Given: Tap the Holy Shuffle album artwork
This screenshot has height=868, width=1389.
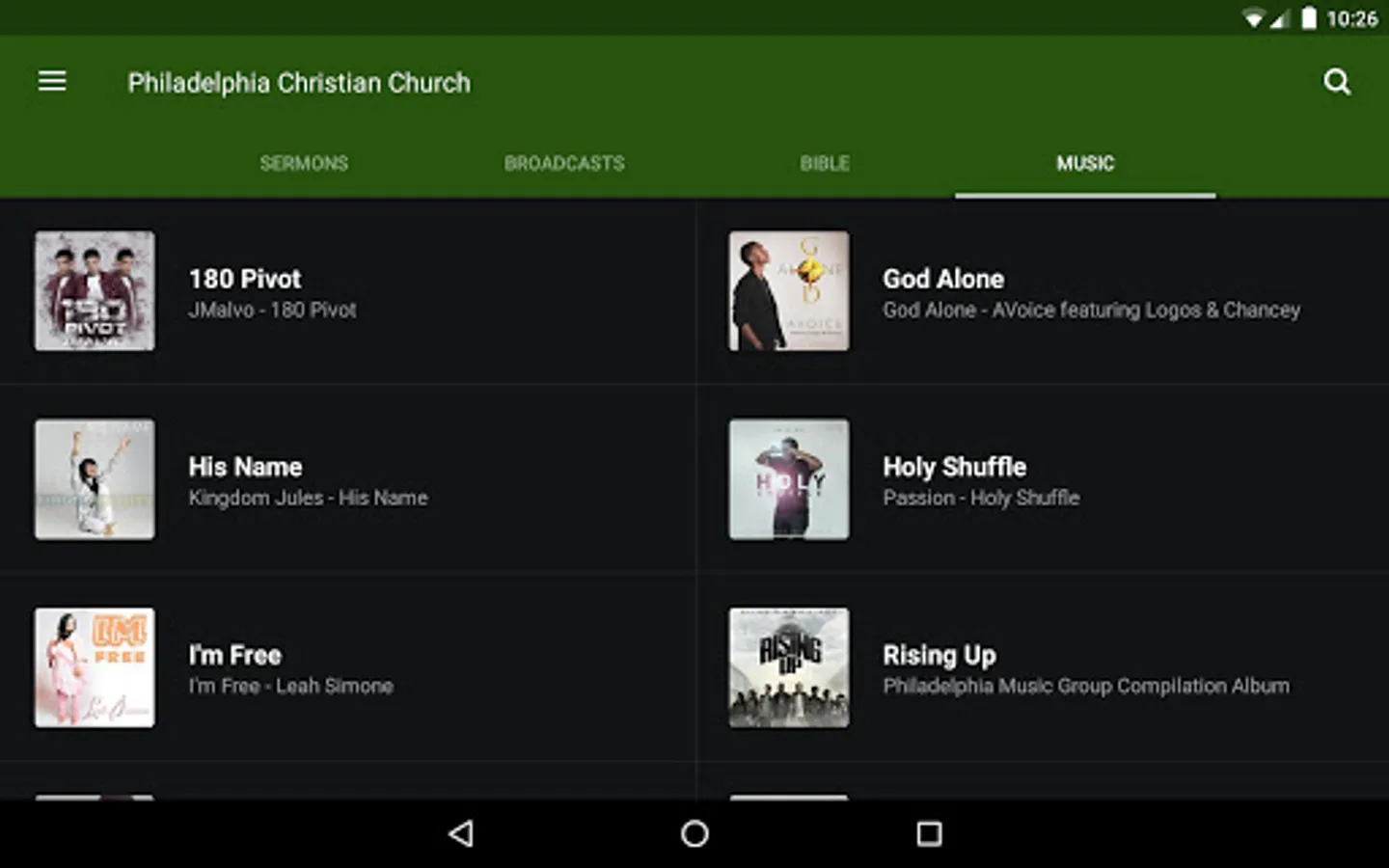Looking at the screenshot, I should 789,479.
